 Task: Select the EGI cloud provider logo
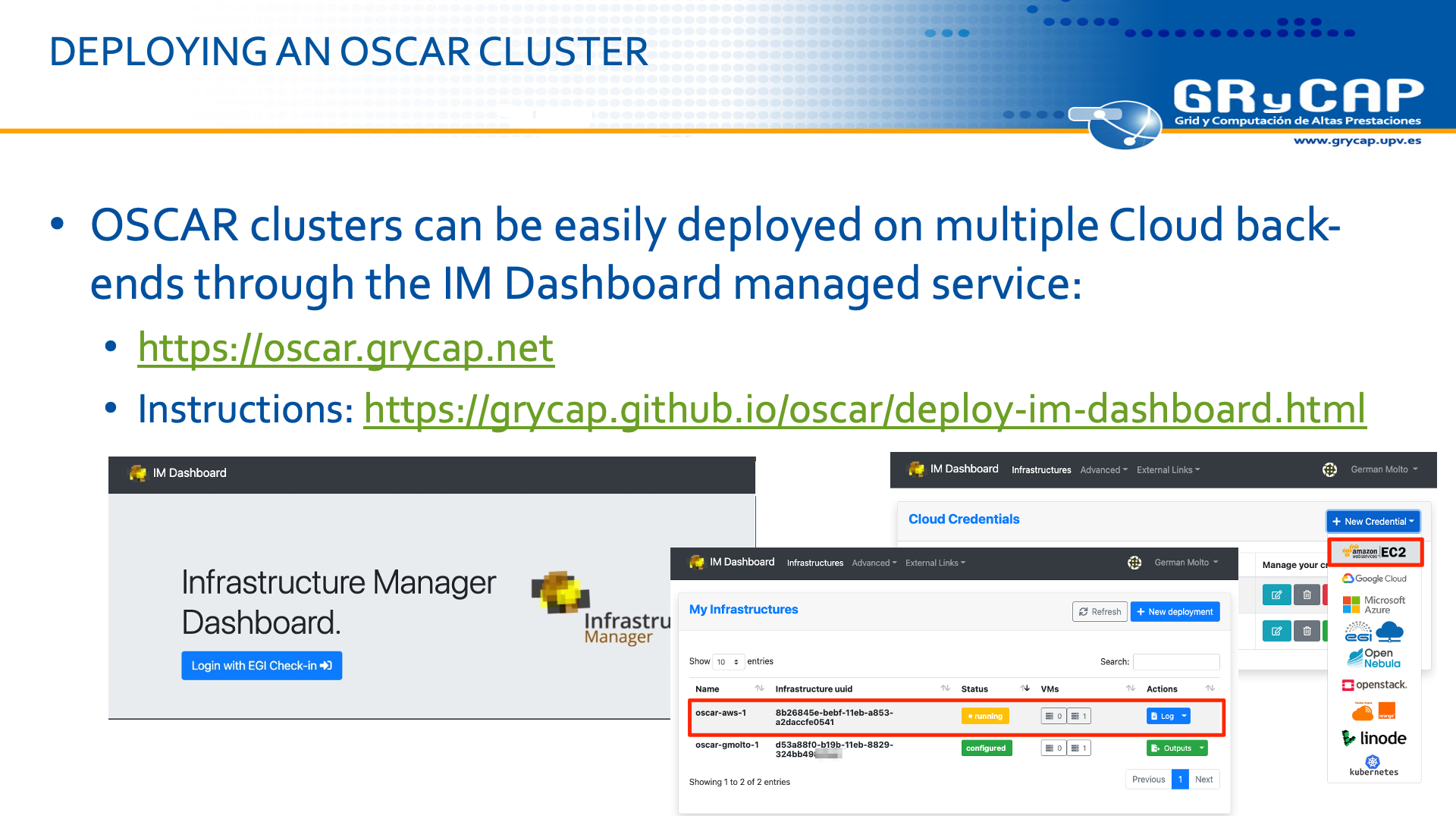click(x=1374, y=631)
